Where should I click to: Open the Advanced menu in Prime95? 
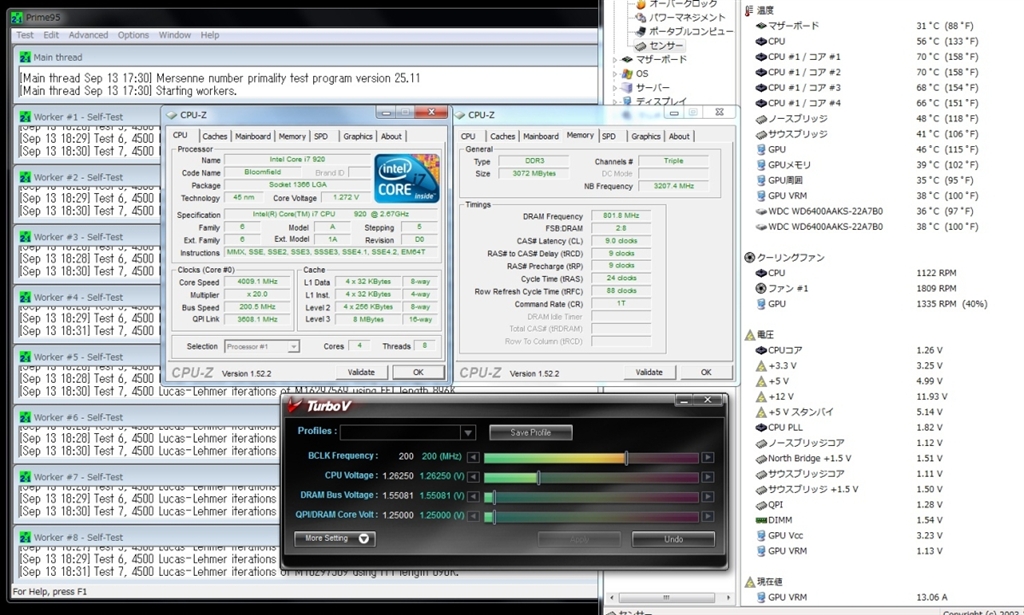point(88,35)
